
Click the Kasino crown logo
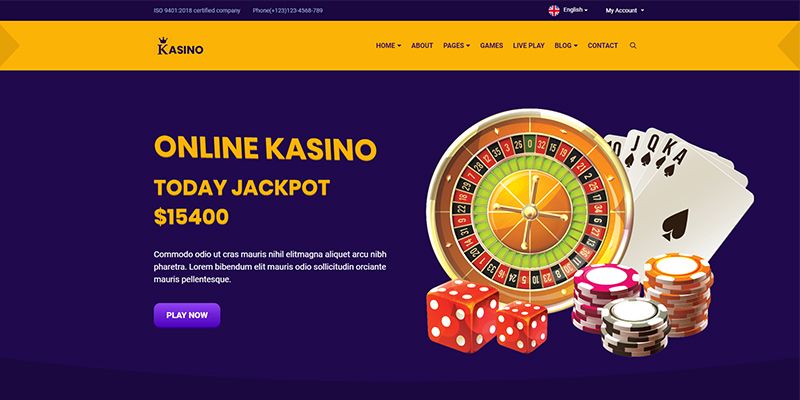pyautogui.click(x=181, y=46)
